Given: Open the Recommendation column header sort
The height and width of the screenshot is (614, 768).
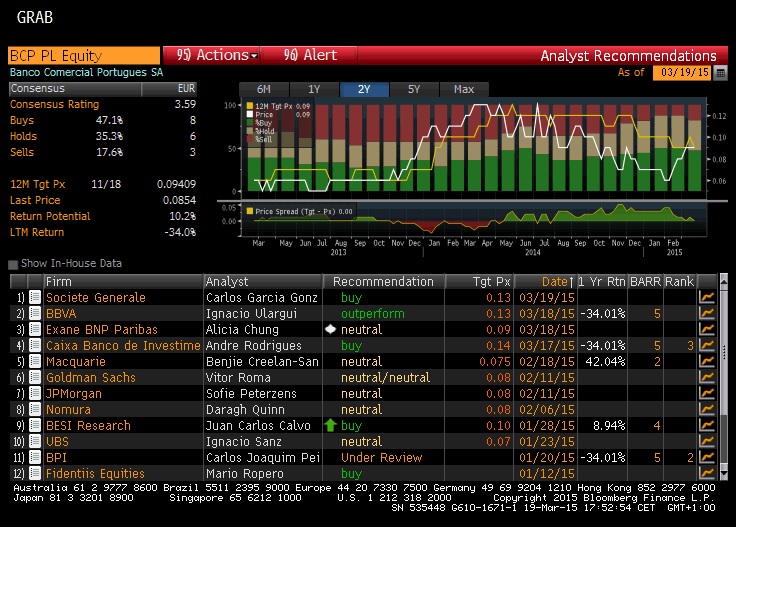Looking at the screenshot, I should coord(383,282).
